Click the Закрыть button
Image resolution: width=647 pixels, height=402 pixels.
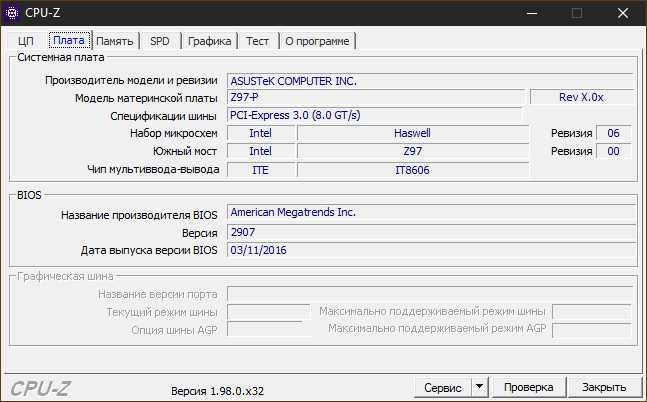pos(604,388)
